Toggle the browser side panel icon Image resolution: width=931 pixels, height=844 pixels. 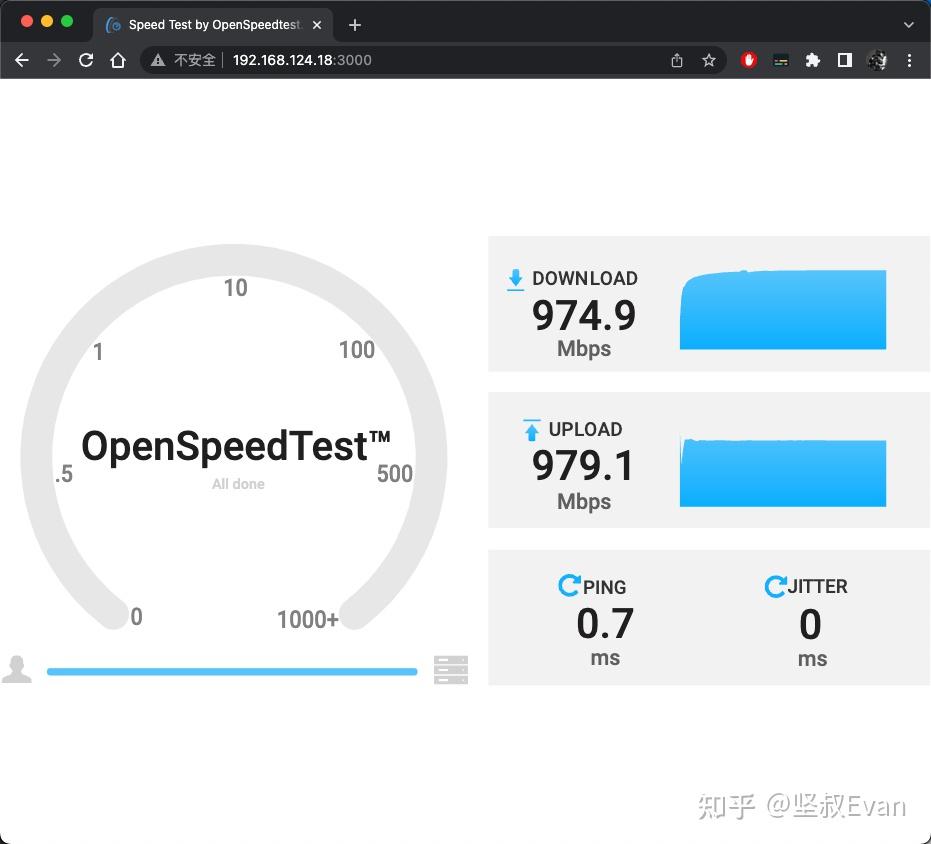click(845, 60)
